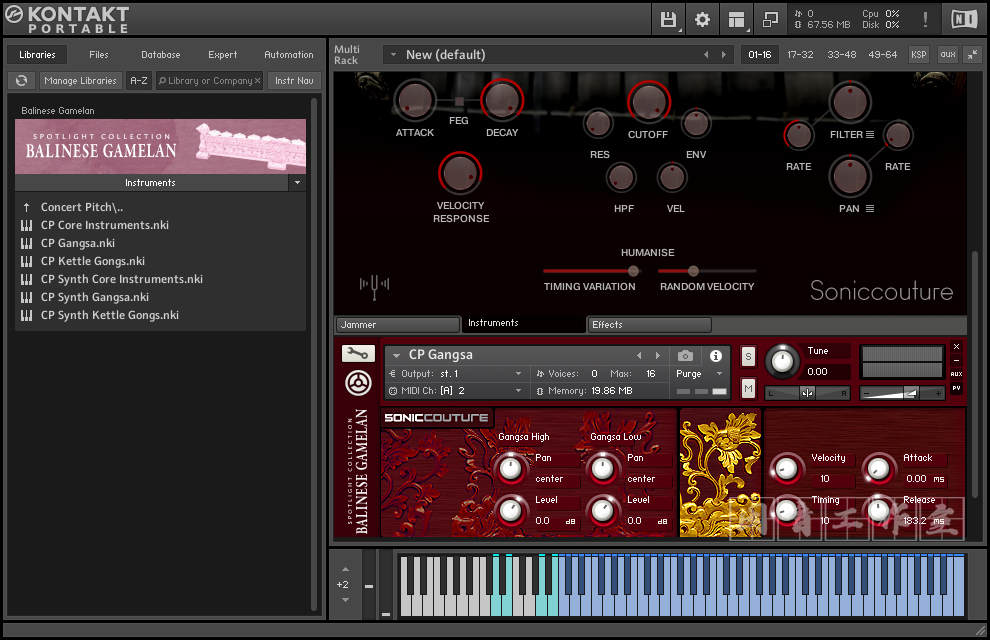Image resolution: width=990 pixels, height=640 pixels.
Task: Show rack page 49-64
Action: pos(882,55)
